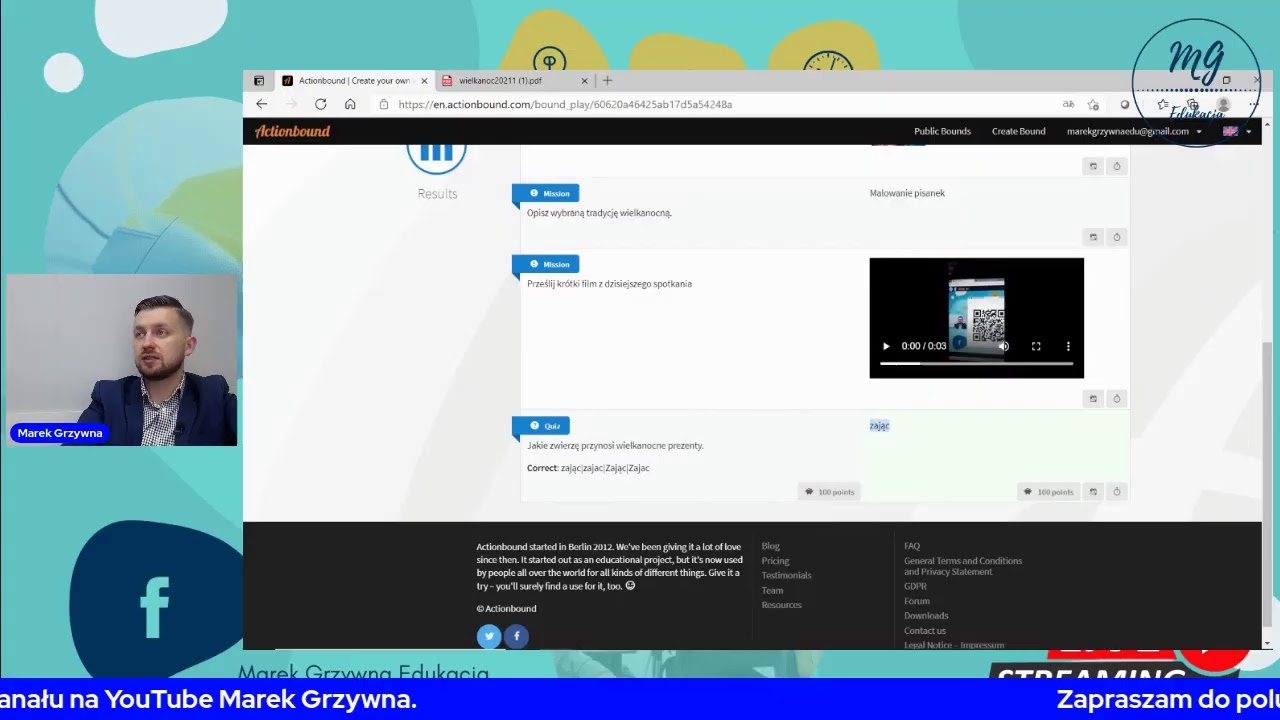Switch to the Actionbound browser tab
This screenshot has width=1280, height=720.
(x=354, y=81)
